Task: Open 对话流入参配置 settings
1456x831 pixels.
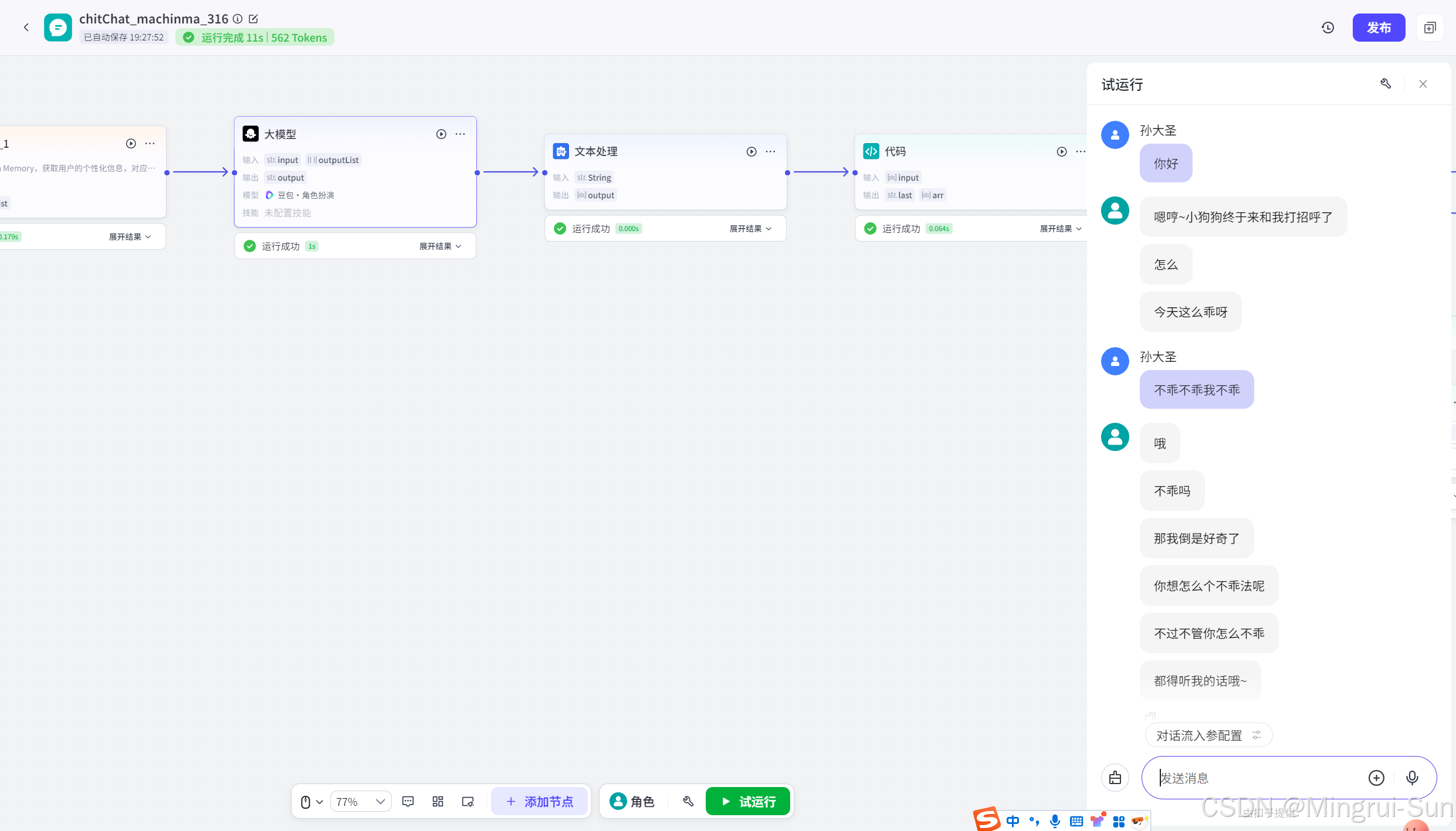Action: 1208,735
